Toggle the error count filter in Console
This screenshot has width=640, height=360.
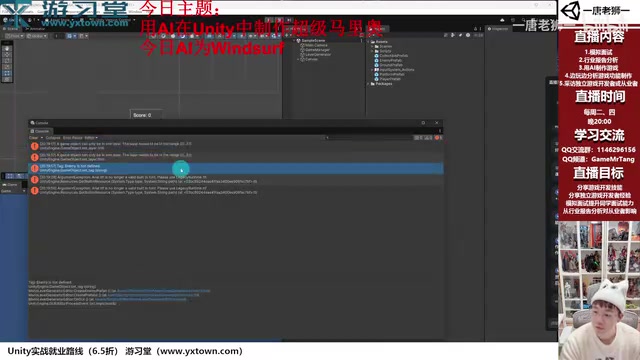click(438, 138)
